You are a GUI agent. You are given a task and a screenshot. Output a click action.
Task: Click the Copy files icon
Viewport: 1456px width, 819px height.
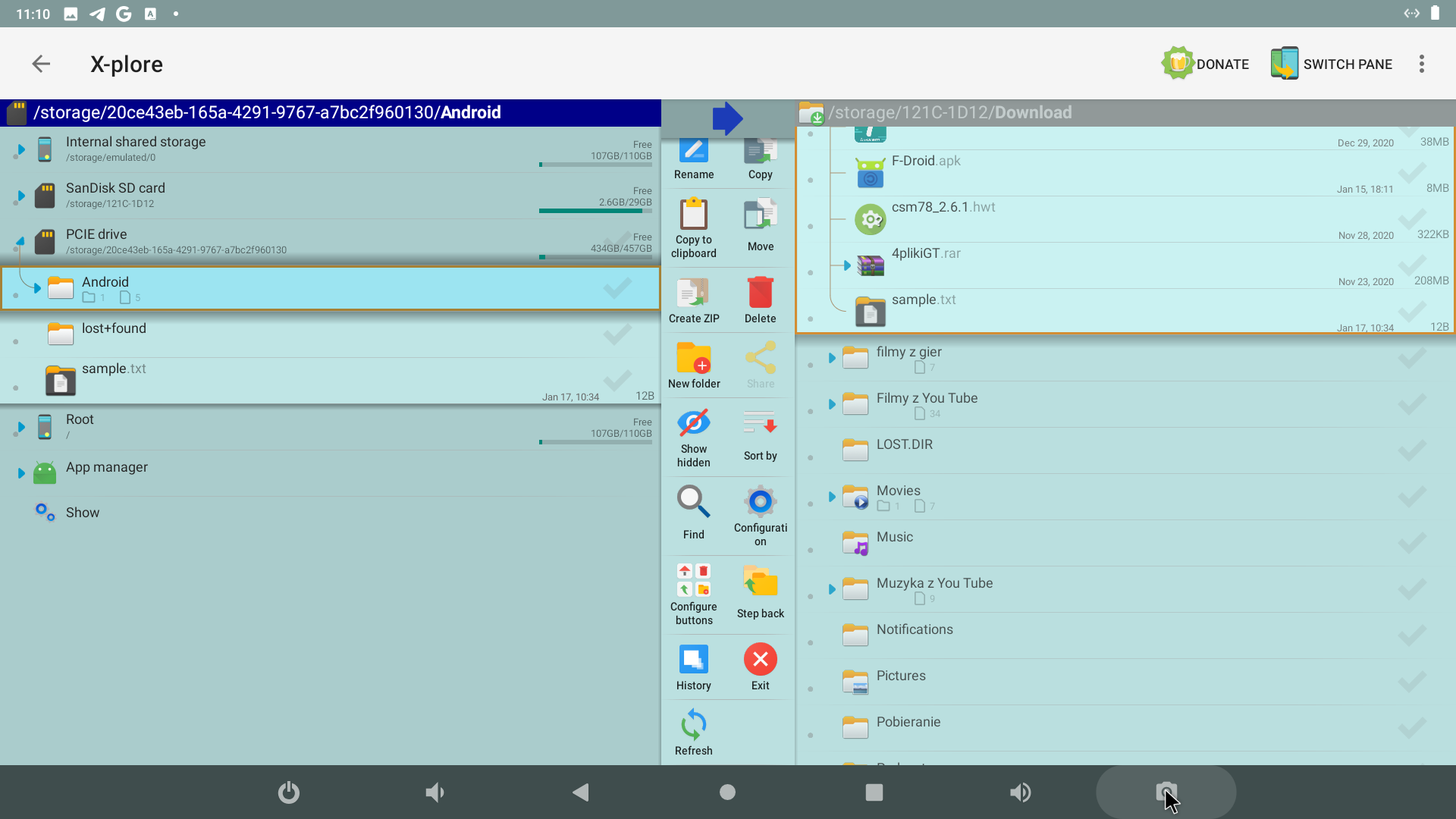(x=761, y=152)
